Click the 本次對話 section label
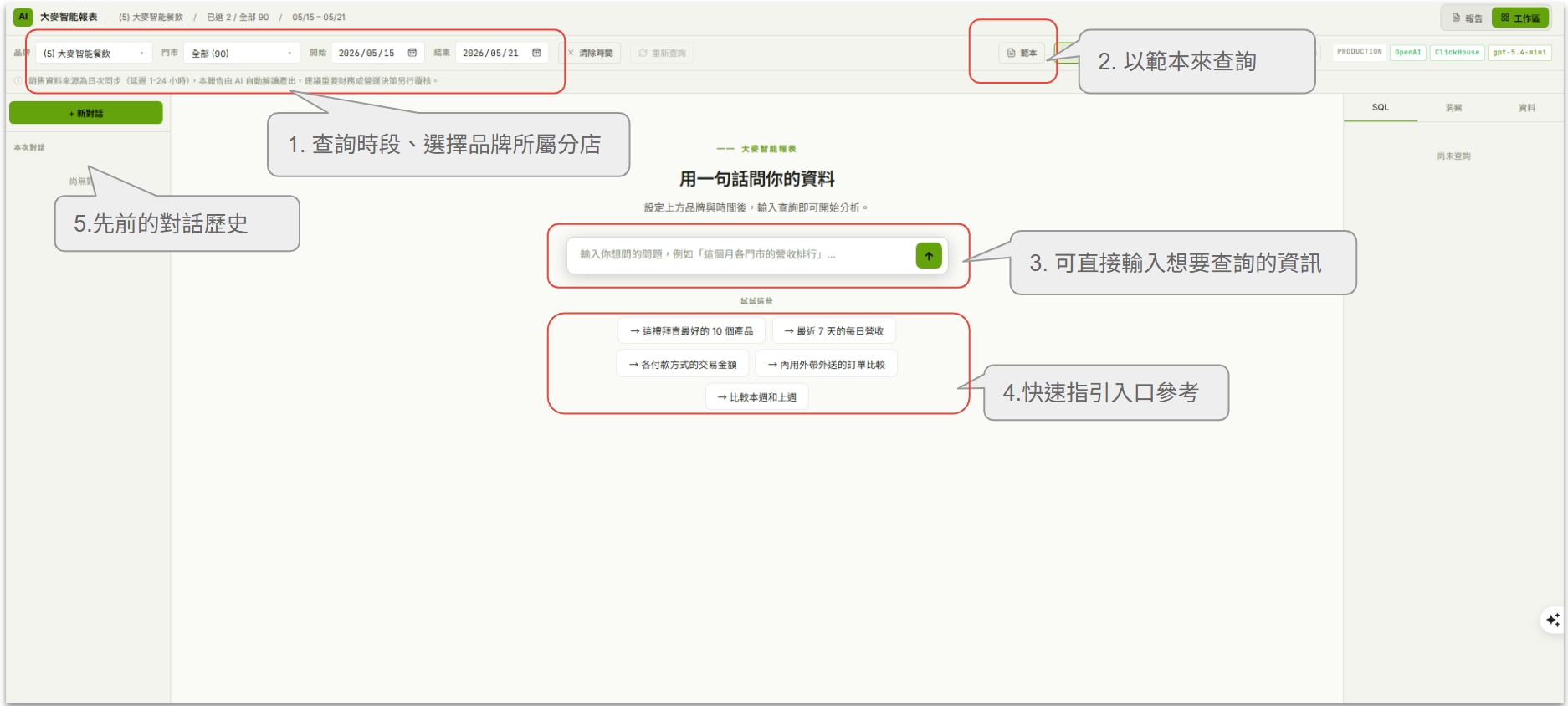This screenshot has height=706, width=1568. point(29,147)
